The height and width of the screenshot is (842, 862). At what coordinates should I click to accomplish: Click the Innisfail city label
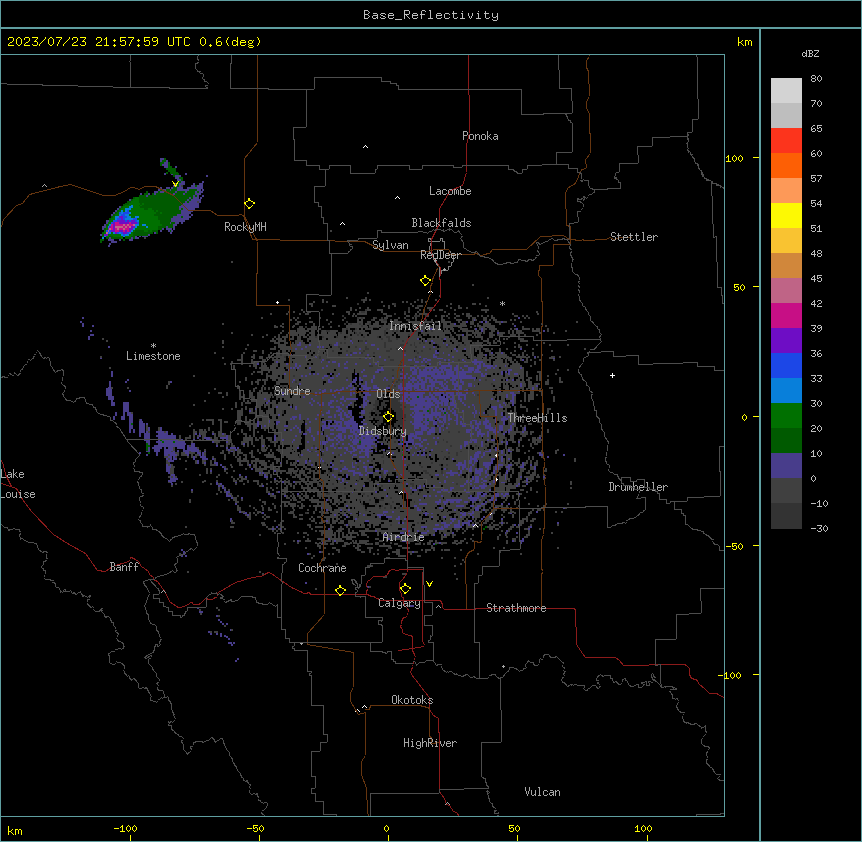tap(415, 326)
